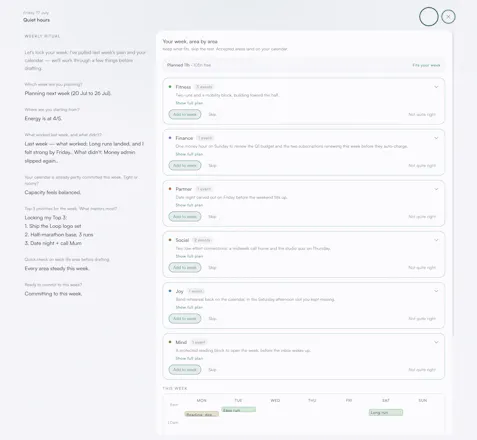Screen dimensions: 477x440
Task: Close the weekly ritual with the X icon
Action: pyautogui.click(x=448, y=17)
